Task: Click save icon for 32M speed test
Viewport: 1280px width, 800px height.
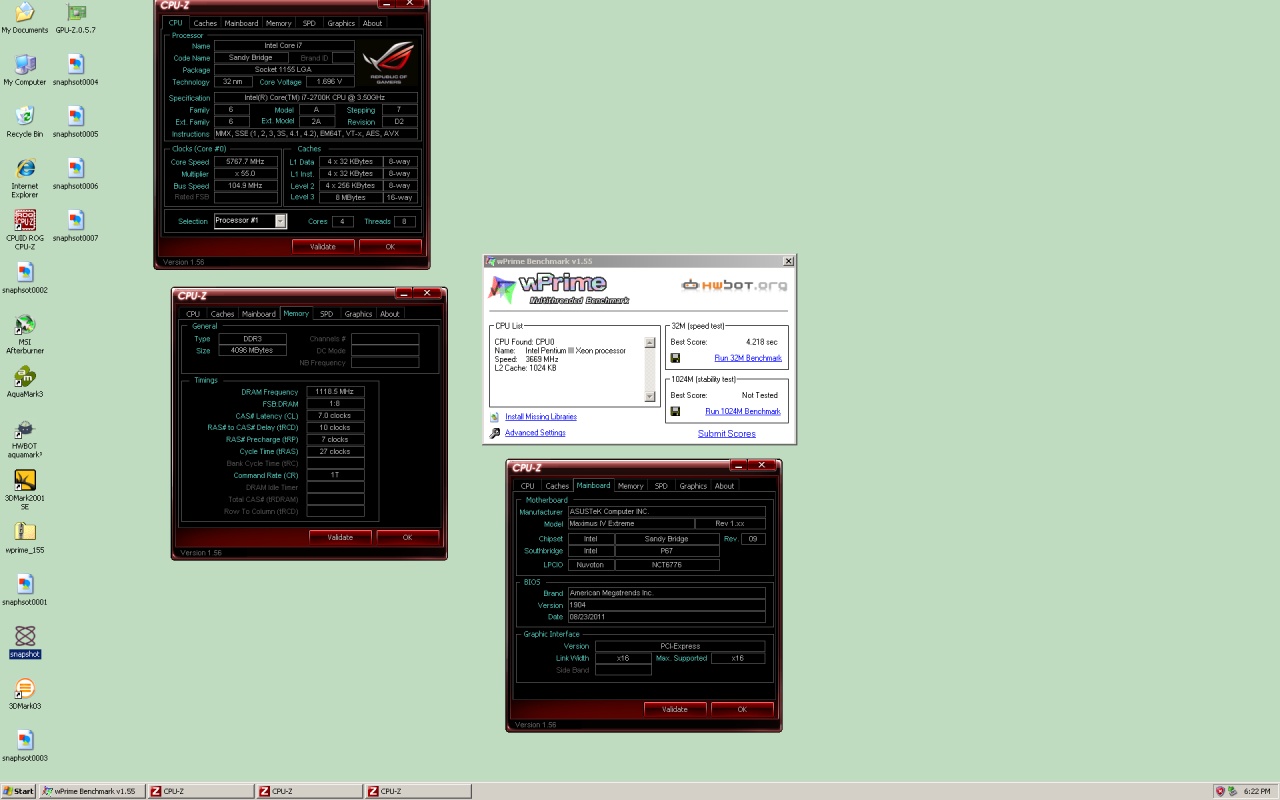Action: (676, 358)
